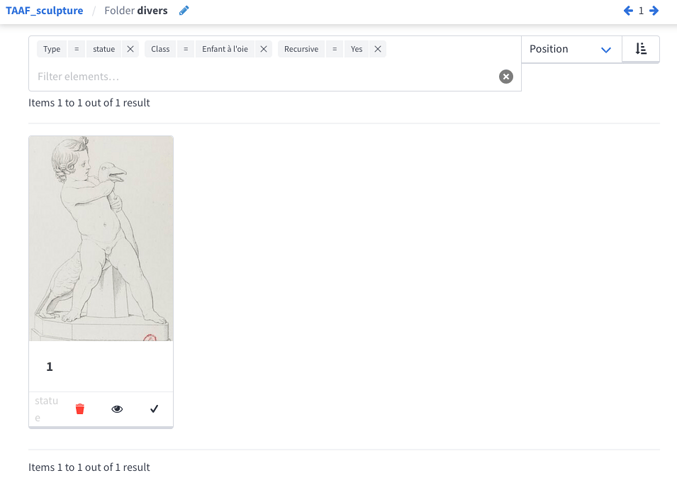Click the "Folder divers" breadcrumb title
Viewport: 677px width, 500px height.
click(136, 10)
